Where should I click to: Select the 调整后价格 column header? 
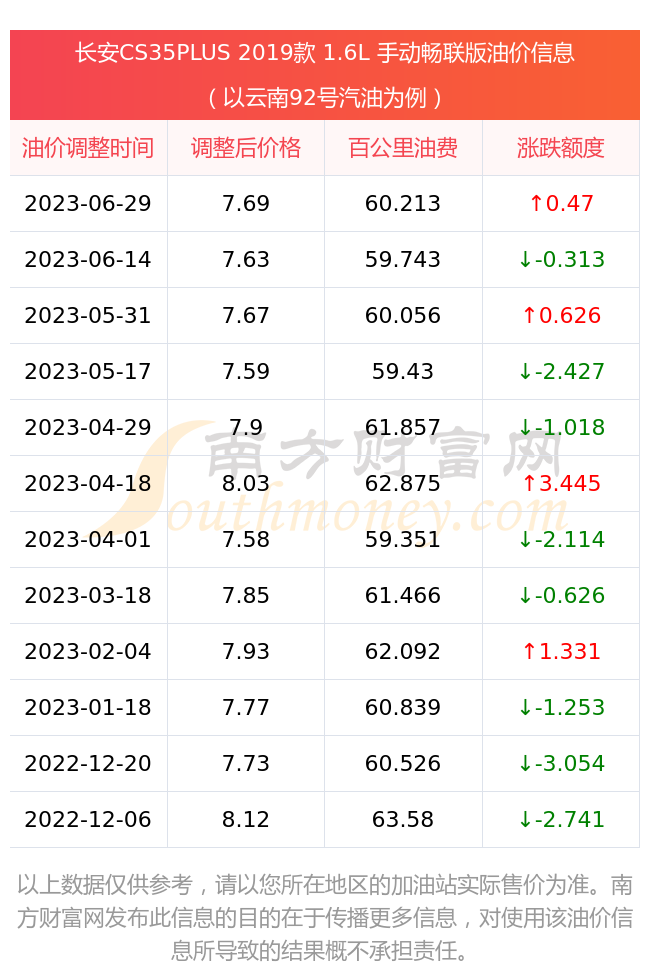246,148
